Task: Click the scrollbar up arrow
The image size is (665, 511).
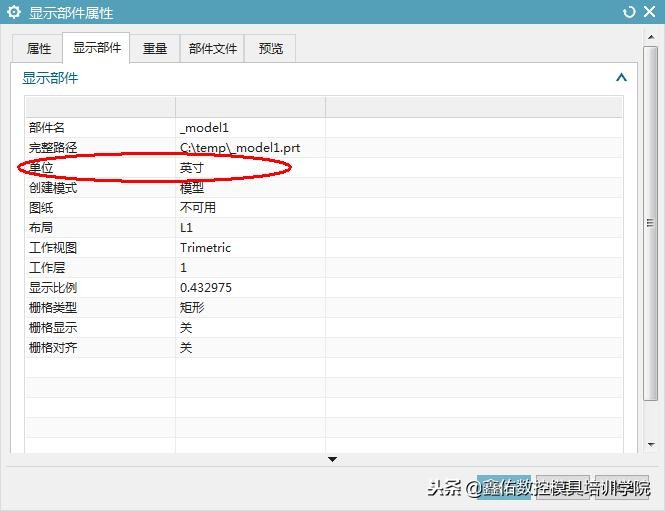Action: [651, 37]
